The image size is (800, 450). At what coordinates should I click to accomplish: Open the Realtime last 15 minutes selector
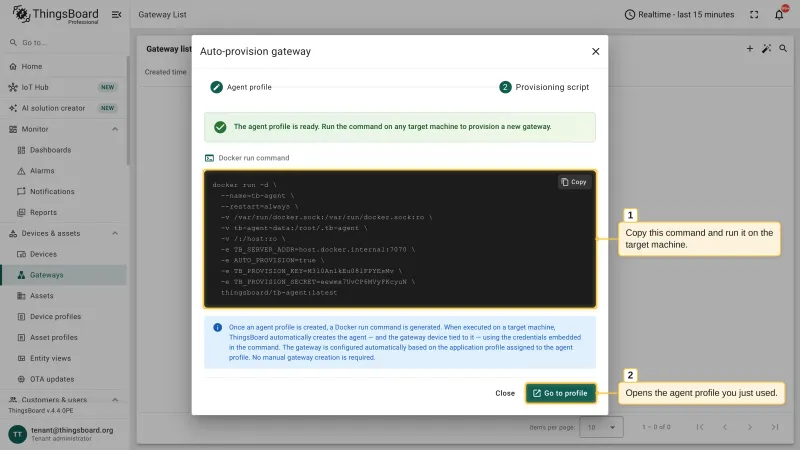click(680, 15)
